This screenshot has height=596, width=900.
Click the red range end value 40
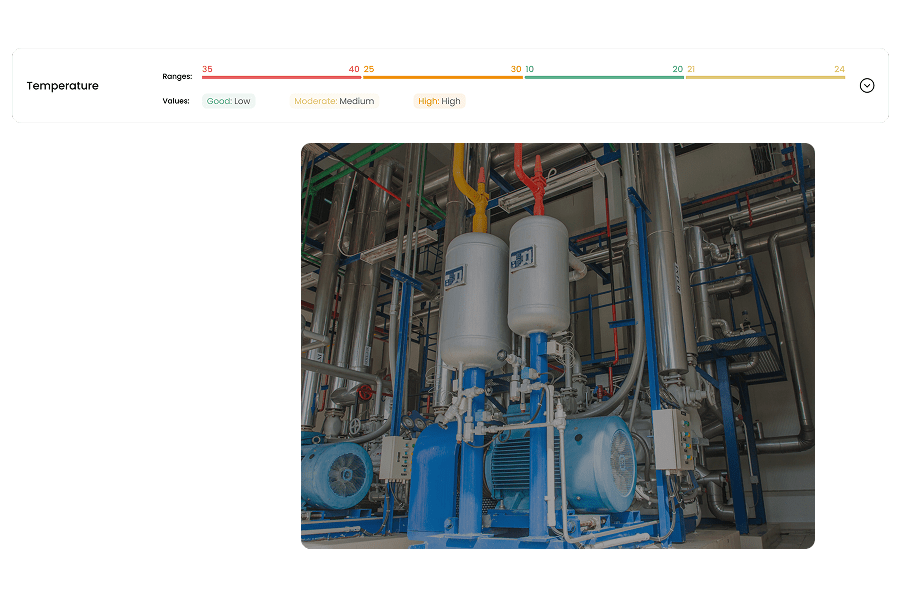click(x=354, y=69)
